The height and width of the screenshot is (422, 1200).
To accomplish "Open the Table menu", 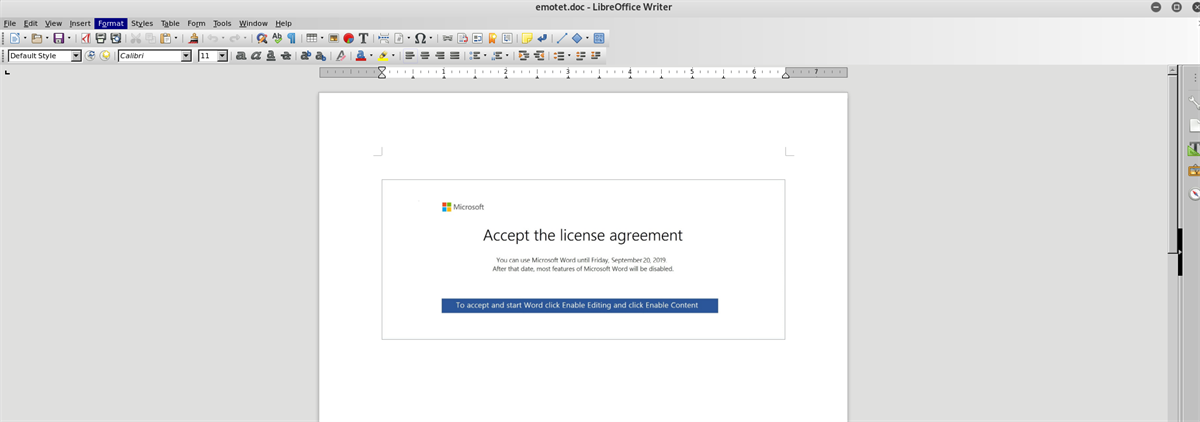I will pos(170,23).
